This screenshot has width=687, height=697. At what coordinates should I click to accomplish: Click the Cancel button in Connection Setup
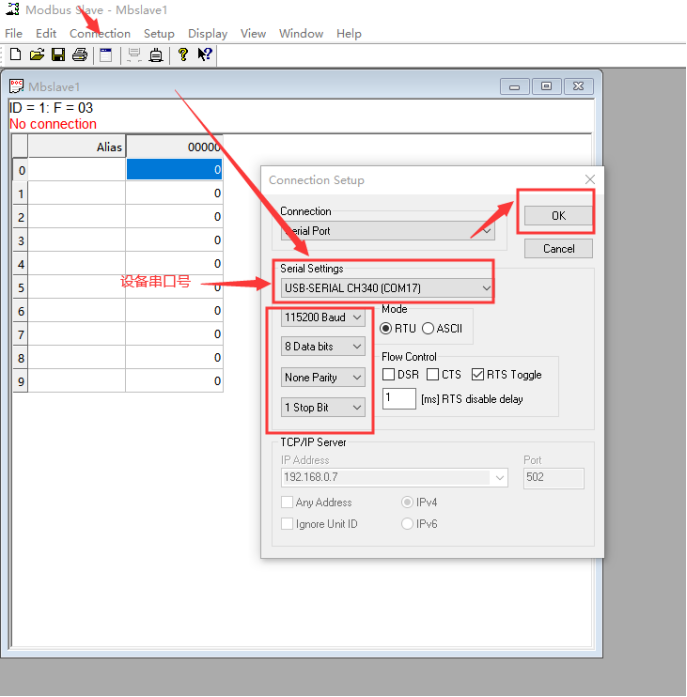[558, 248]
